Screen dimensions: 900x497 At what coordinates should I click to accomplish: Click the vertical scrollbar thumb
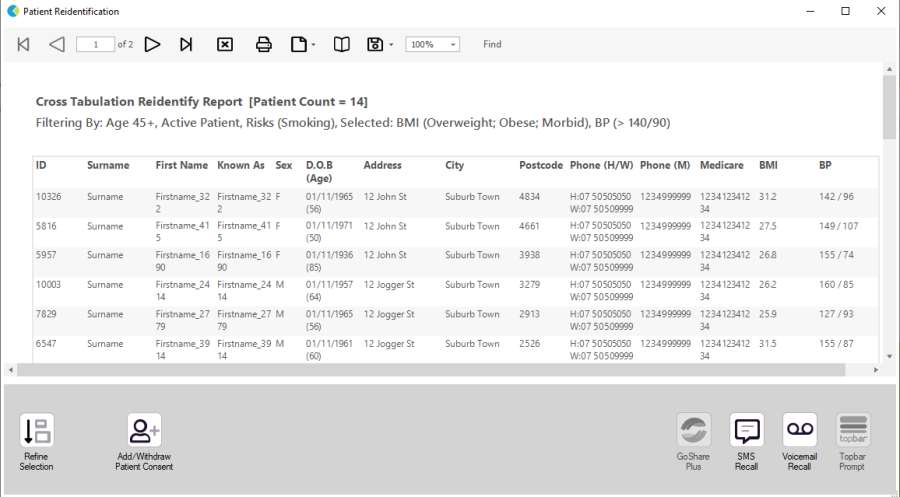click(x=889, y=107)
